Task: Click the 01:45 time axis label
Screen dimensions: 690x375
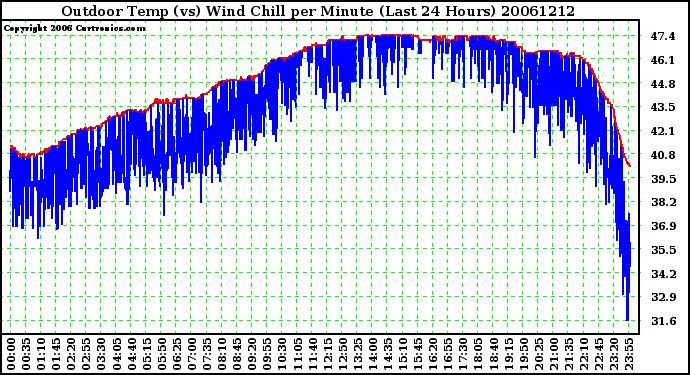Action: pos(56,354)
